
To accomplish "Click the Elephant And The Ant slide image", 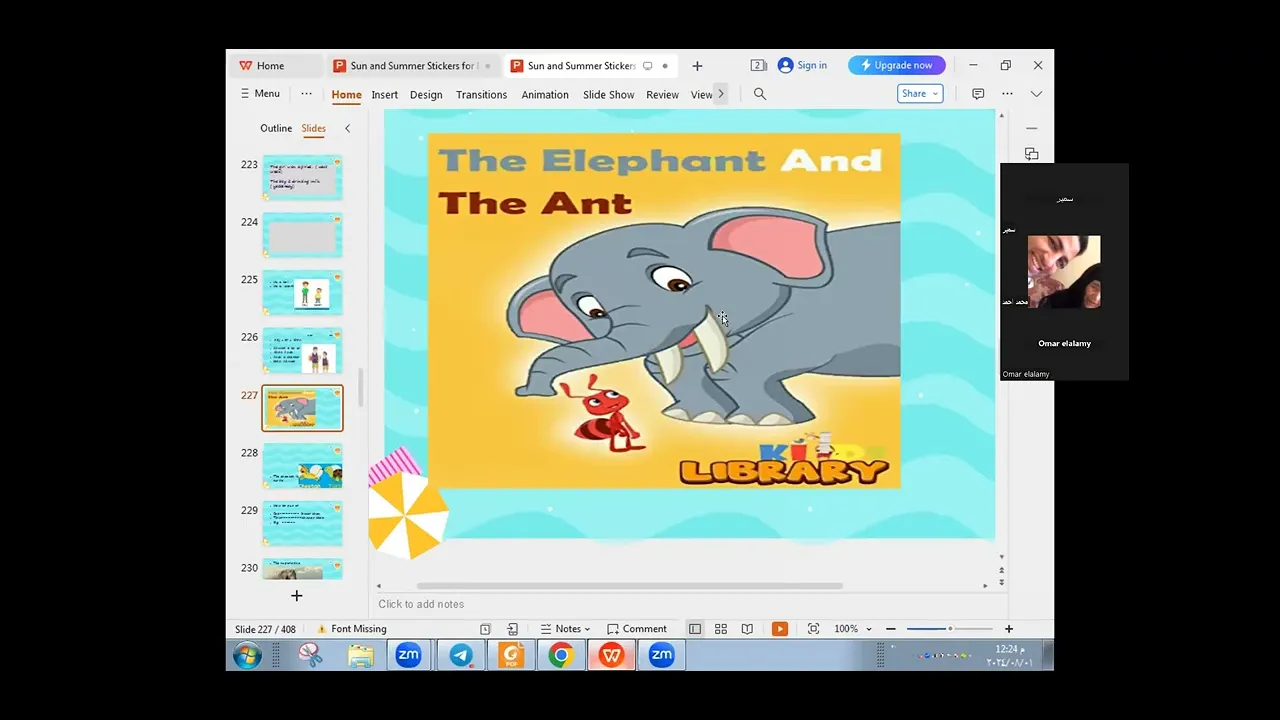I will point(664,310).
